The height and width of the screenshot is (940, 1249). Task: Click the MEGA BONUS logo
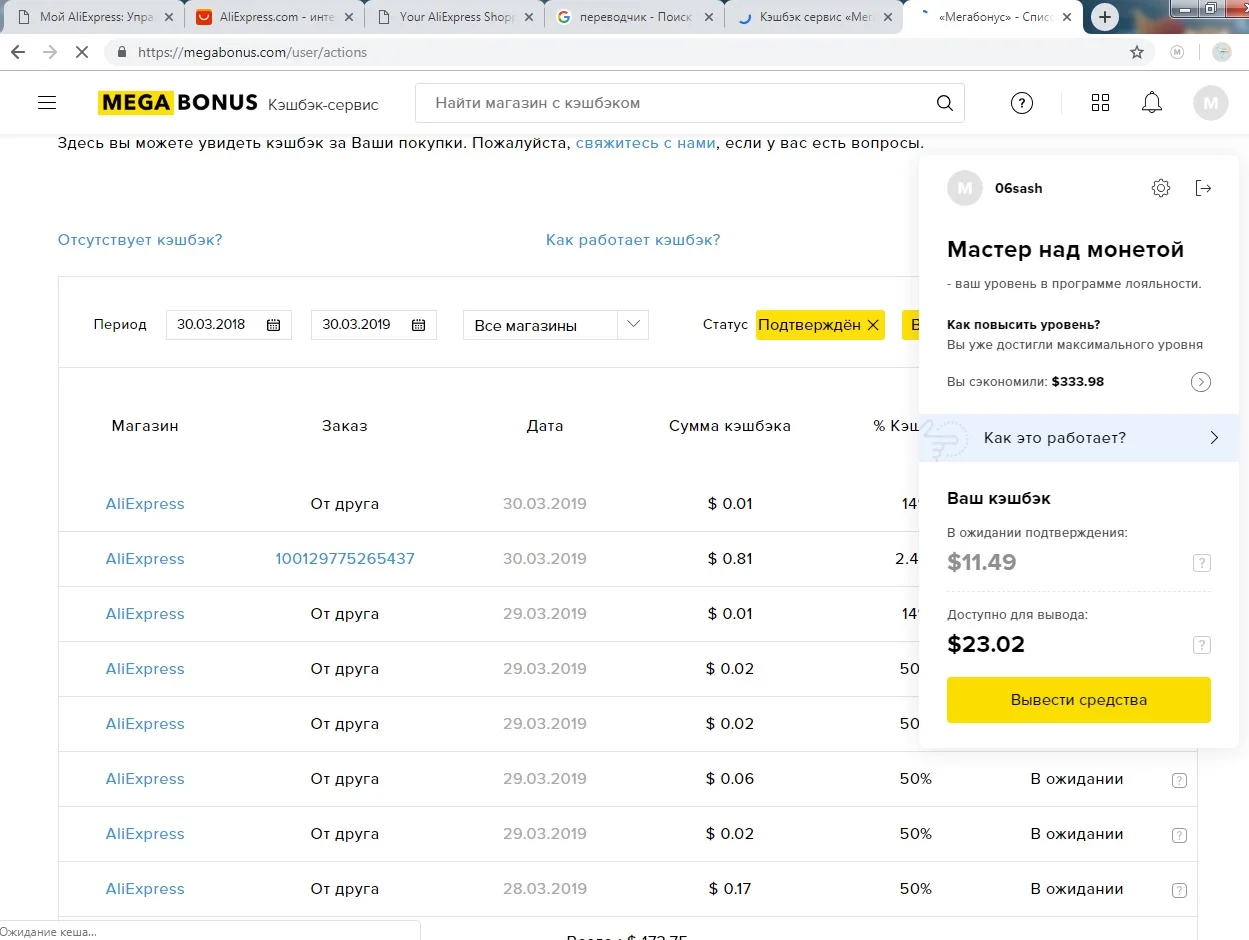[177, 102]
